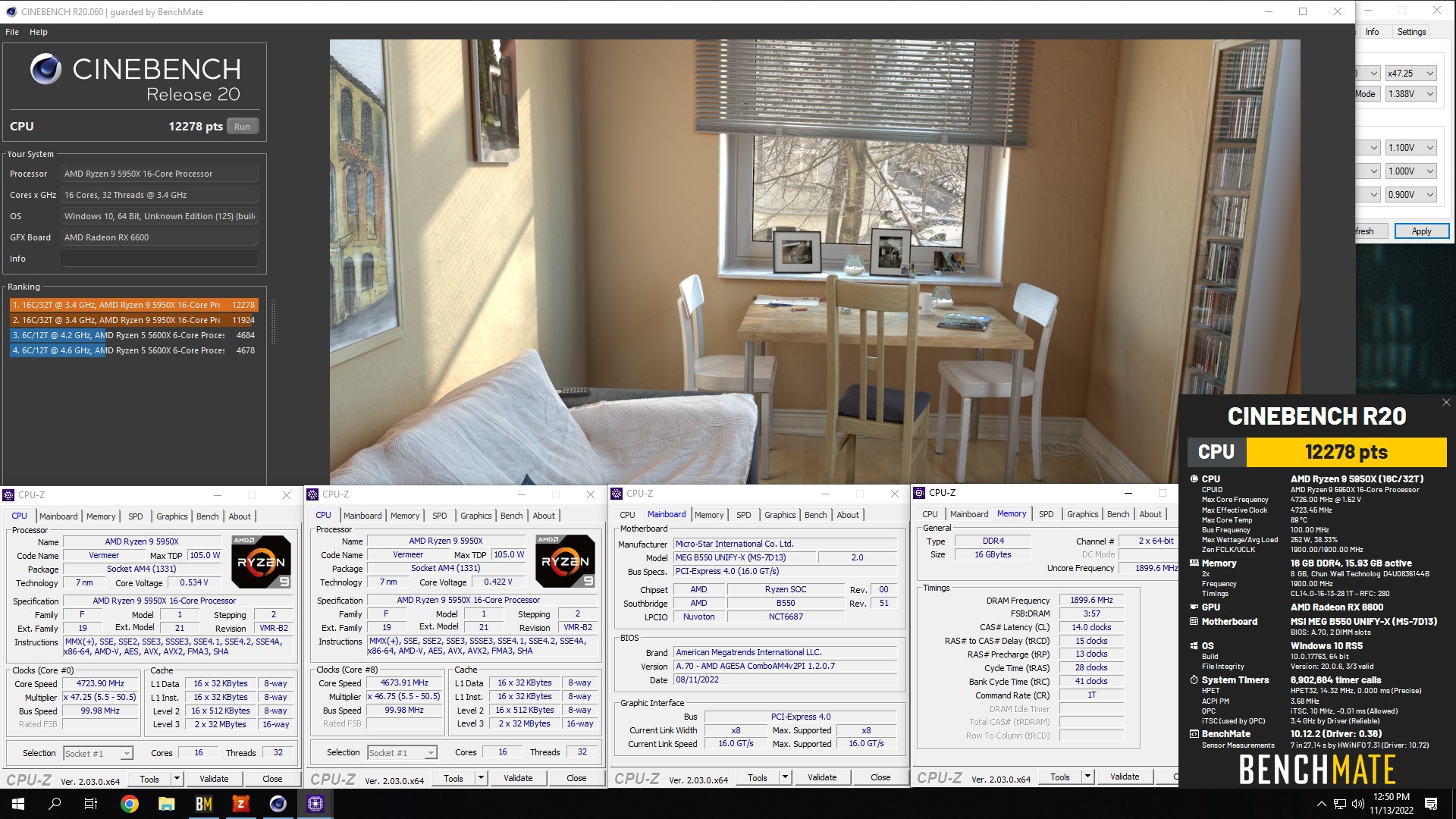Image resolution: width=1456 pixels, height=819 pixels.
Task: Expand the 1.000V voltage dropdown
Action: pos(1429,171)
